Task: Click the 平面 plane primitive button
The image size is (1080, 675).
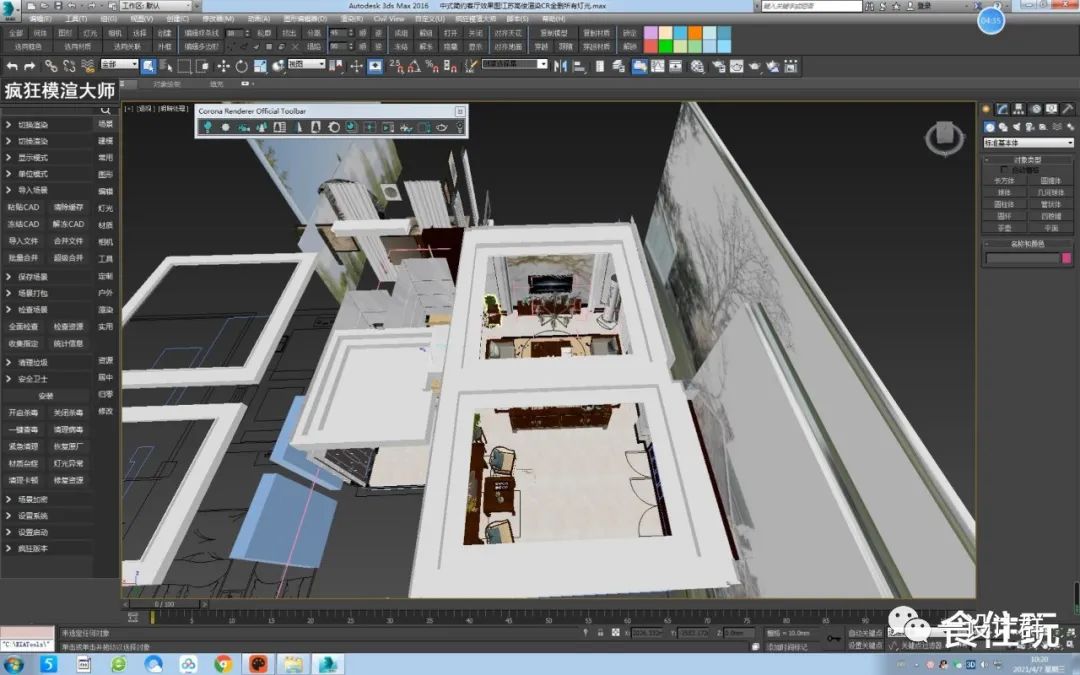Action: (1051, 227)
